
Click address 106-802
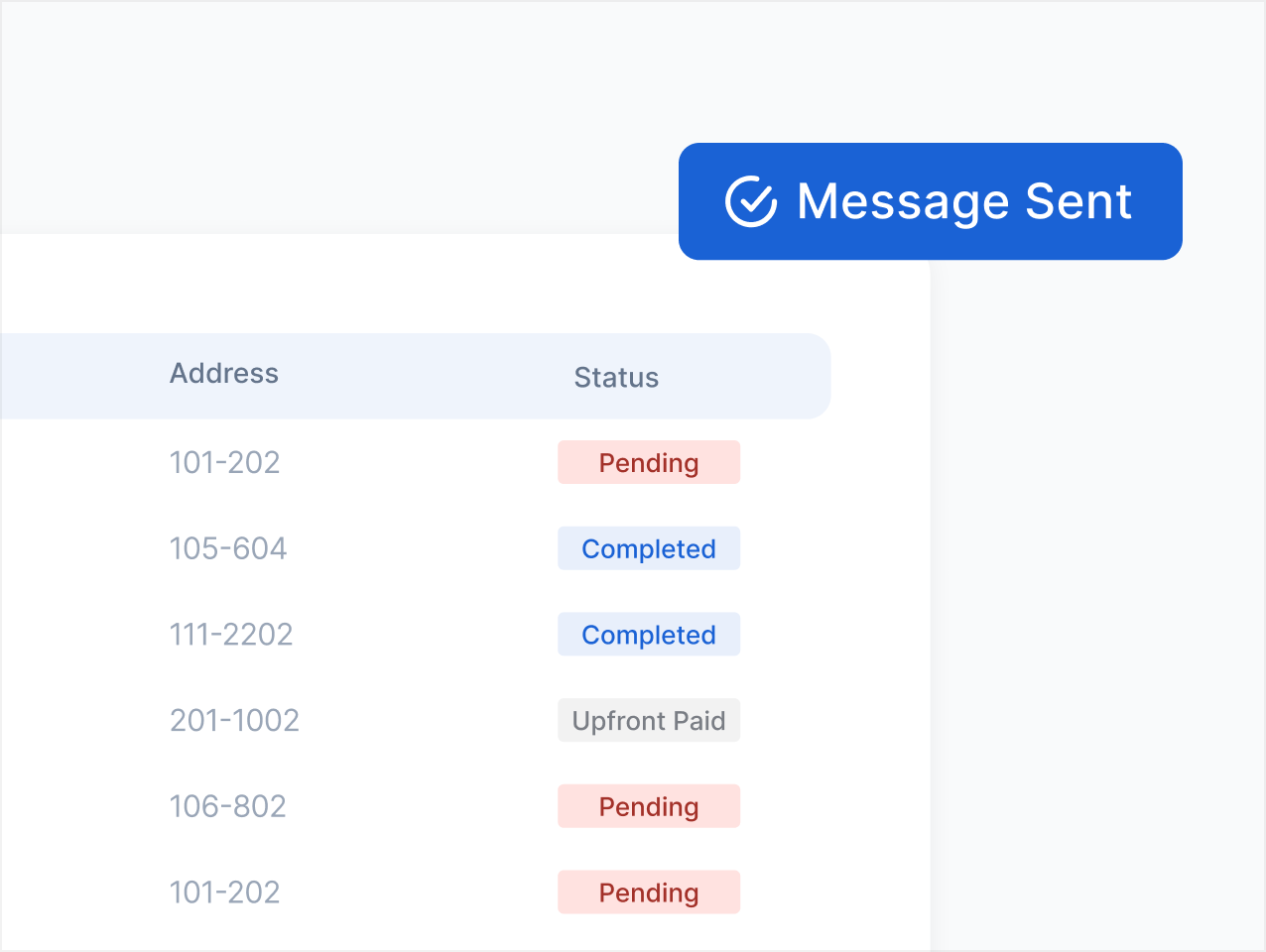pos(228,806)
